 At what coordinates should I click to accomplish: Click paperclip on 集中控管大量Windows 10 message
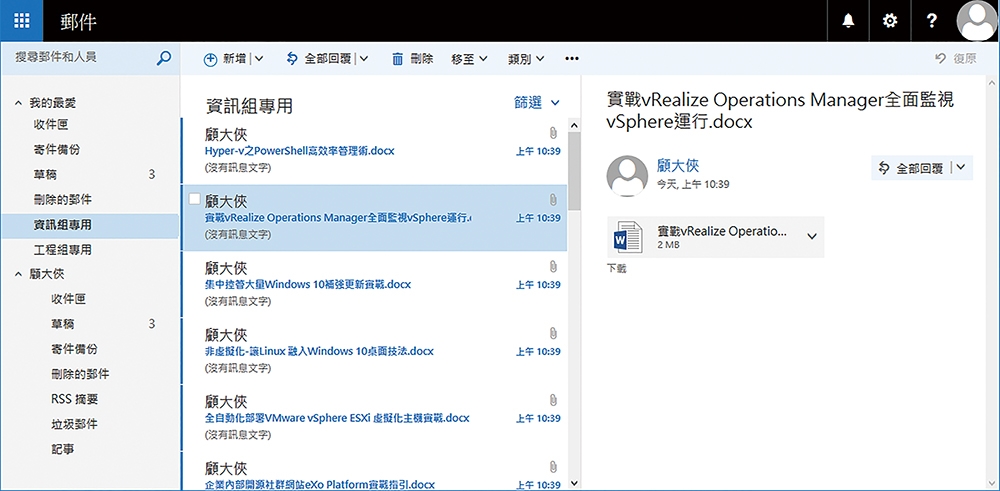click(x=553, y=266)
